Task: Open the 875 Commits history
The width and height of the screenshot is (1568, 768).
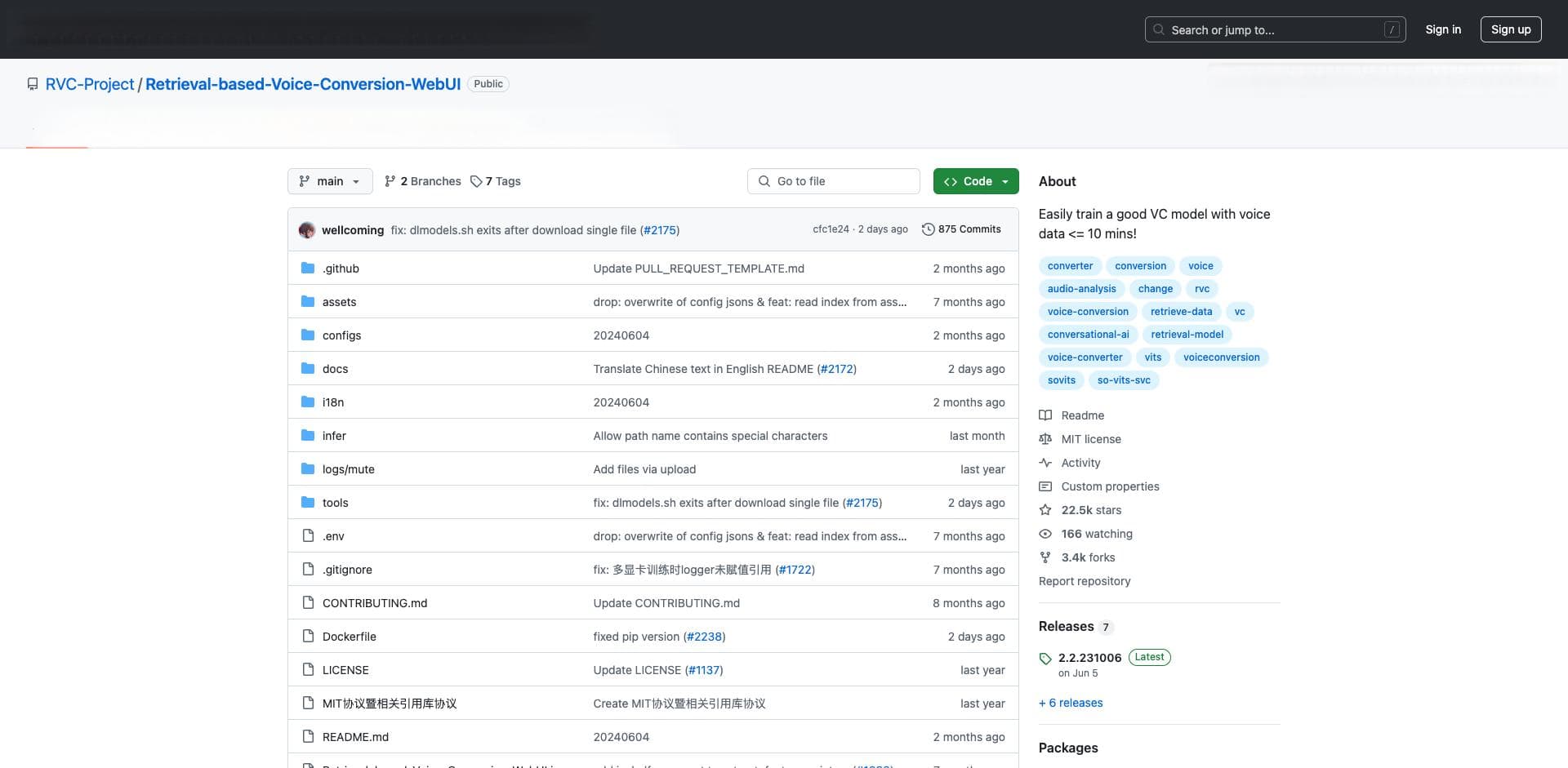Action: (961, 229)
